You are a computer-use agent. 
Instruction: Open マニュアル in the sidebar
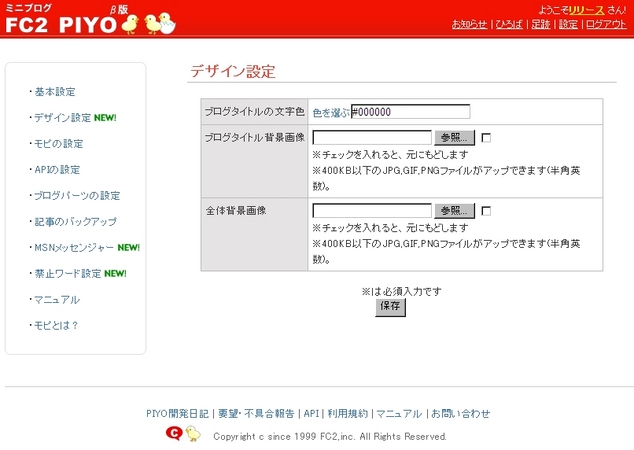[57, 300]
